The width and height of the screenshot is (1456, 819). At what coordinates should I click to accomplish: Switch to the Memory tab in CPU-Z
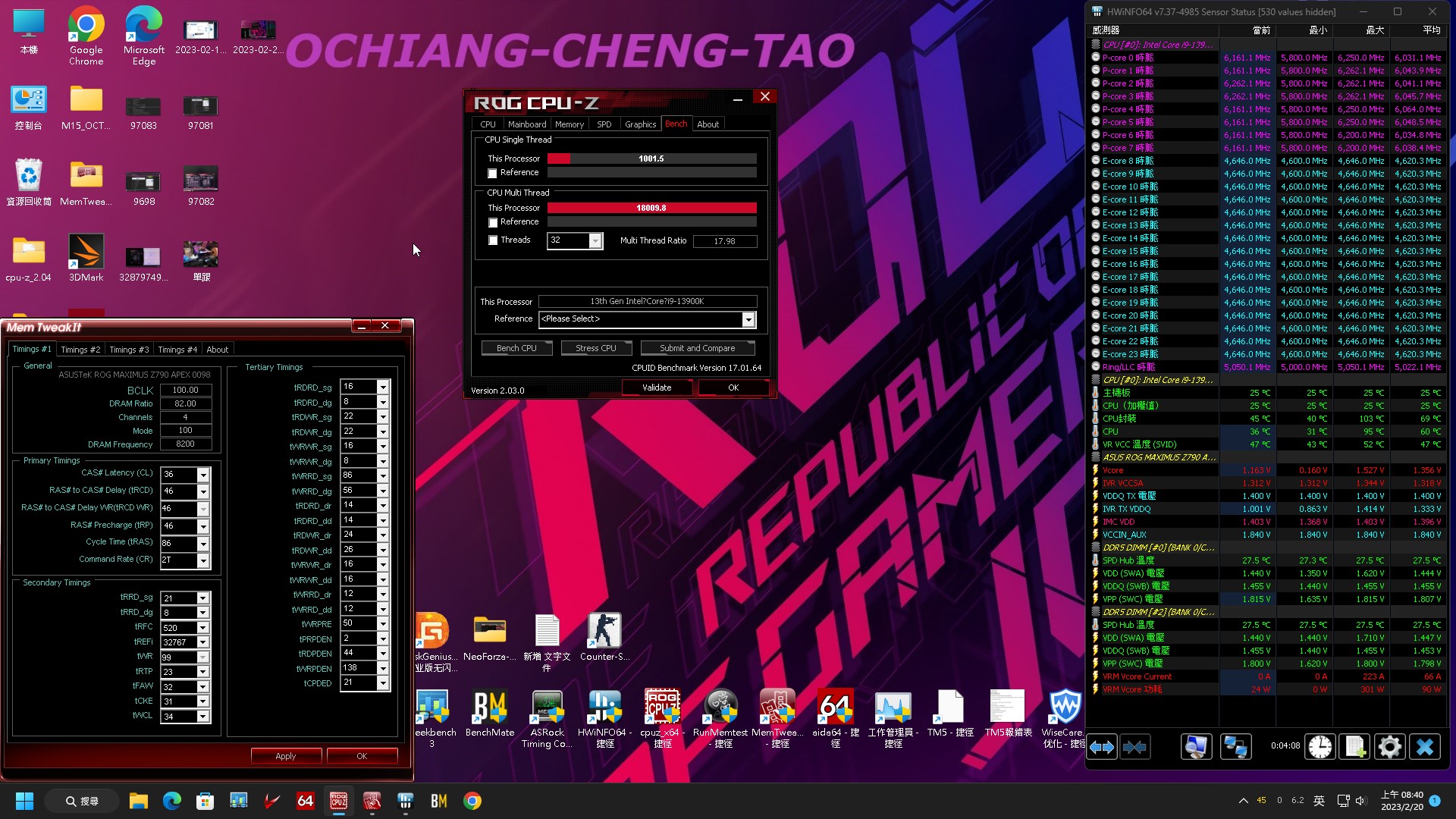570,124
